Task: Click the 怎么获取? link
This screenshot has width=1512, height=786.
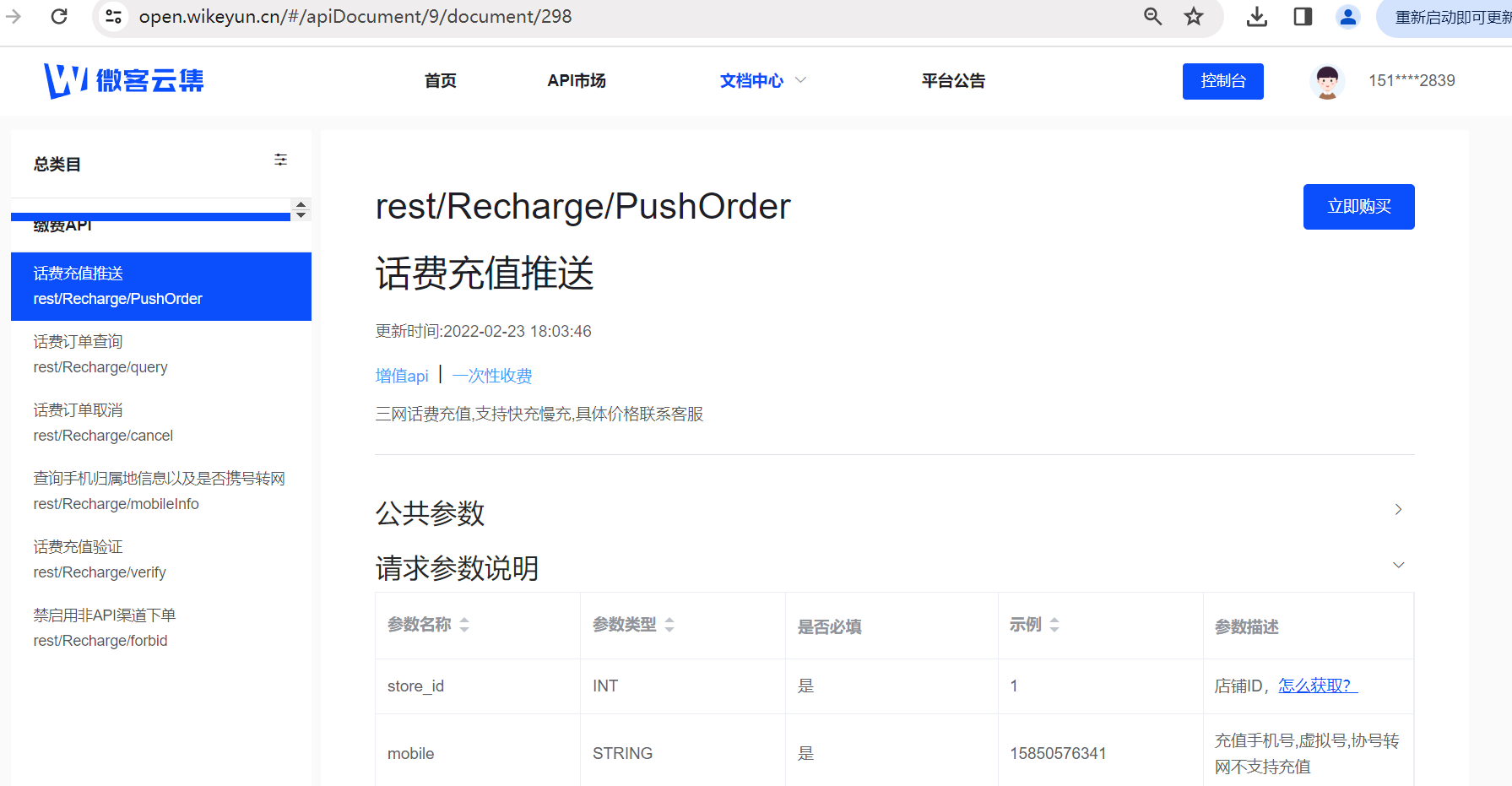Action: tap(1317, 686)
